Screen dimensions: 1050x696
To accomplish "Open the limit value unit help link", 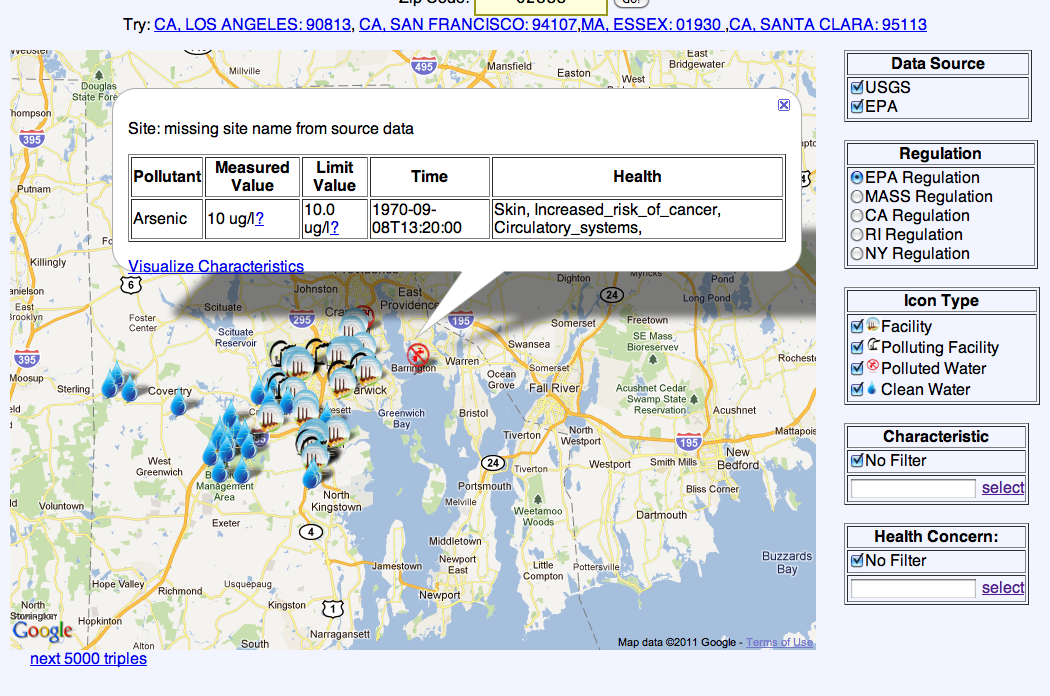I will [334, 228].
